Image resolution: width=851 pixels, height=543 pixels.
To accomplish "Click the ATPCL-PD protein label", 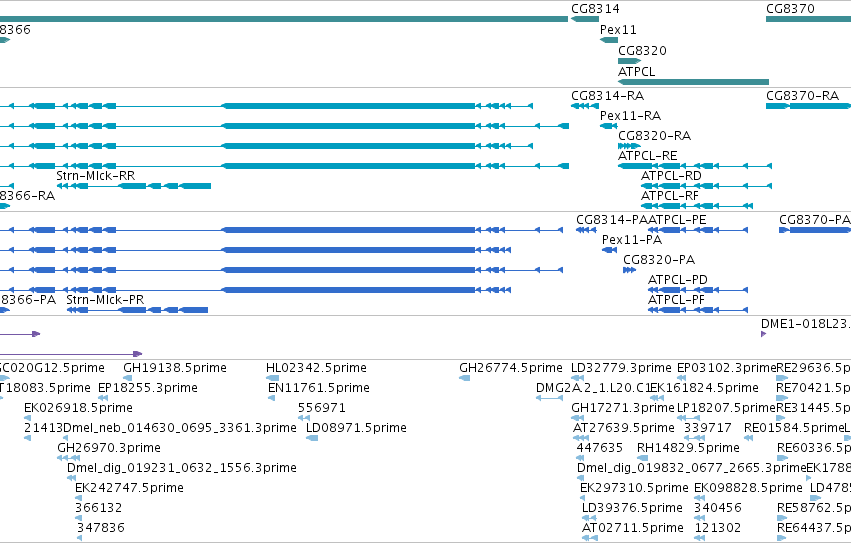I will click(x=678, y=280).
